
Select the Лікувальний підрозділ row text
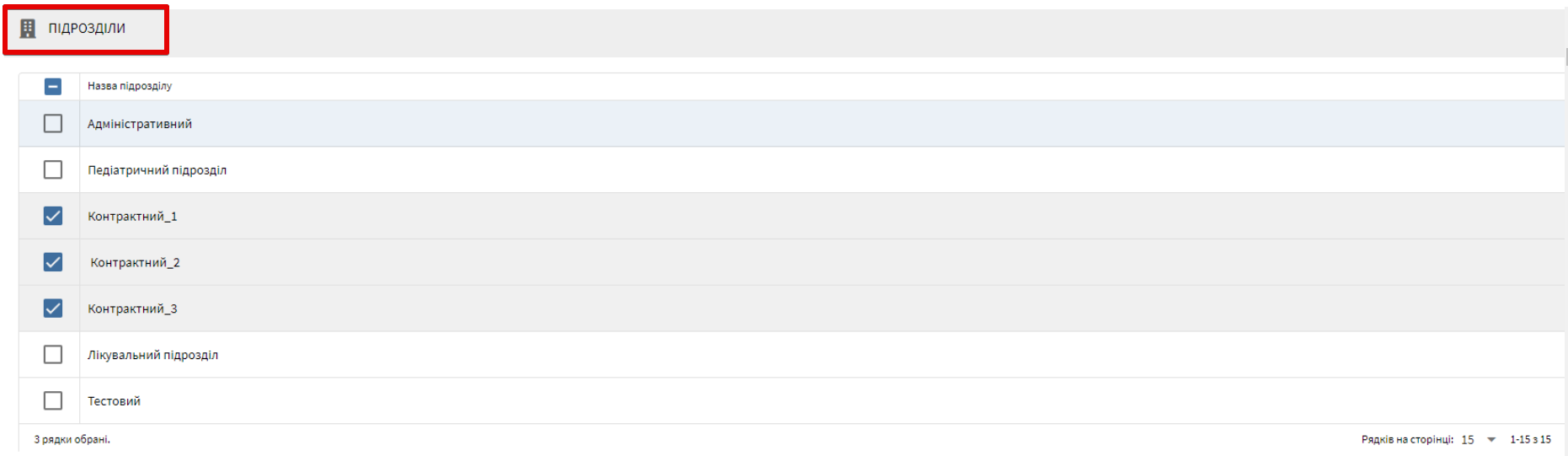(153, 355)
